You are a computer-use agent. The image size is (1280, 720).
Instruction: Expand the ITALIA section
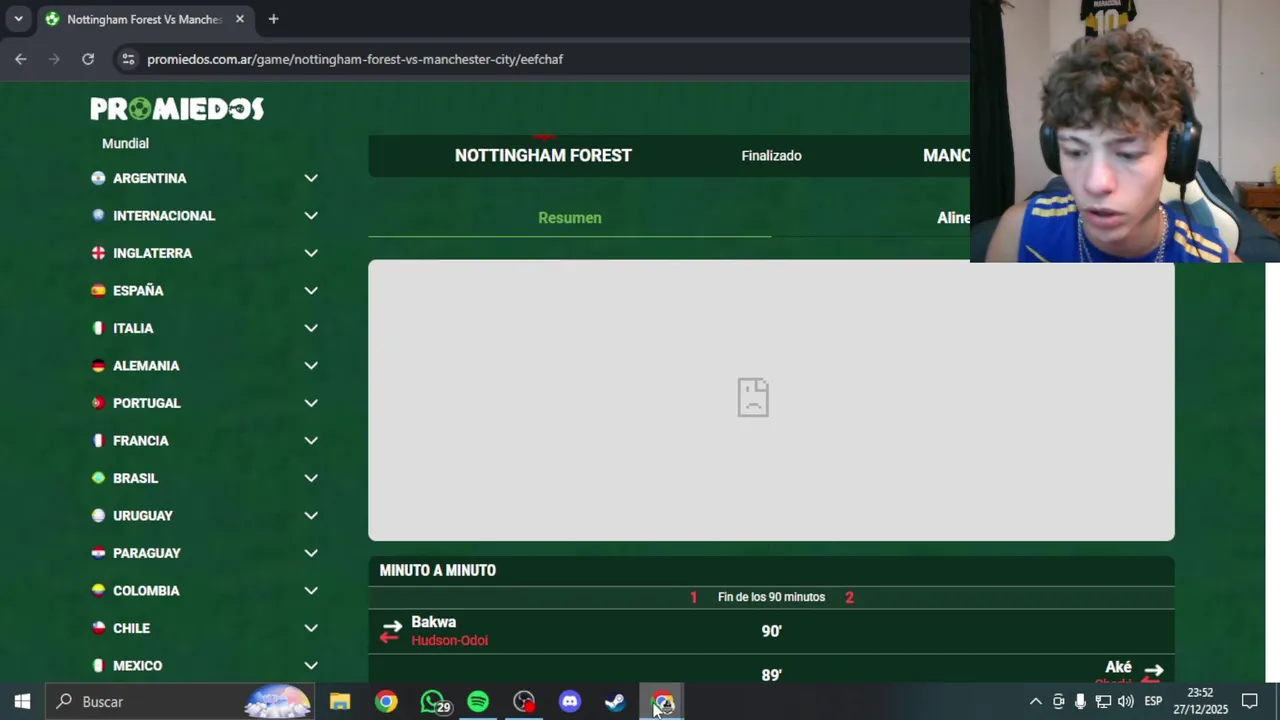click(x=311, y=328)
